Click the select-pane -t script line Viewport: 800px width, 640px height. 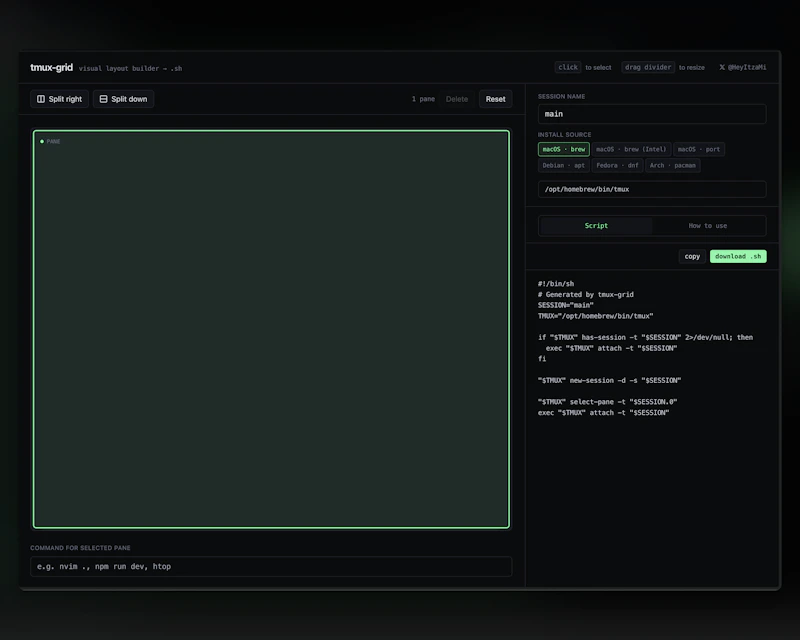click(x=607, y=402)
